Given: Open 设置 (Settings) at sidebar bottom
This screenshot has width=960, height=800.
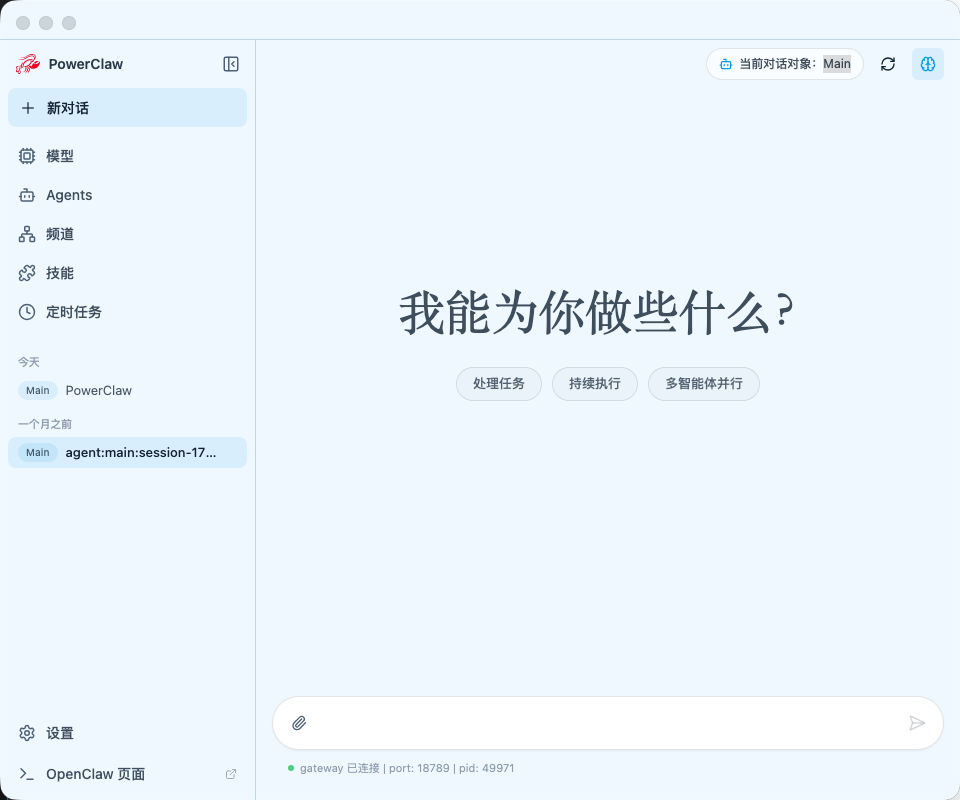Looking at the screenshot, I should 59,733.
